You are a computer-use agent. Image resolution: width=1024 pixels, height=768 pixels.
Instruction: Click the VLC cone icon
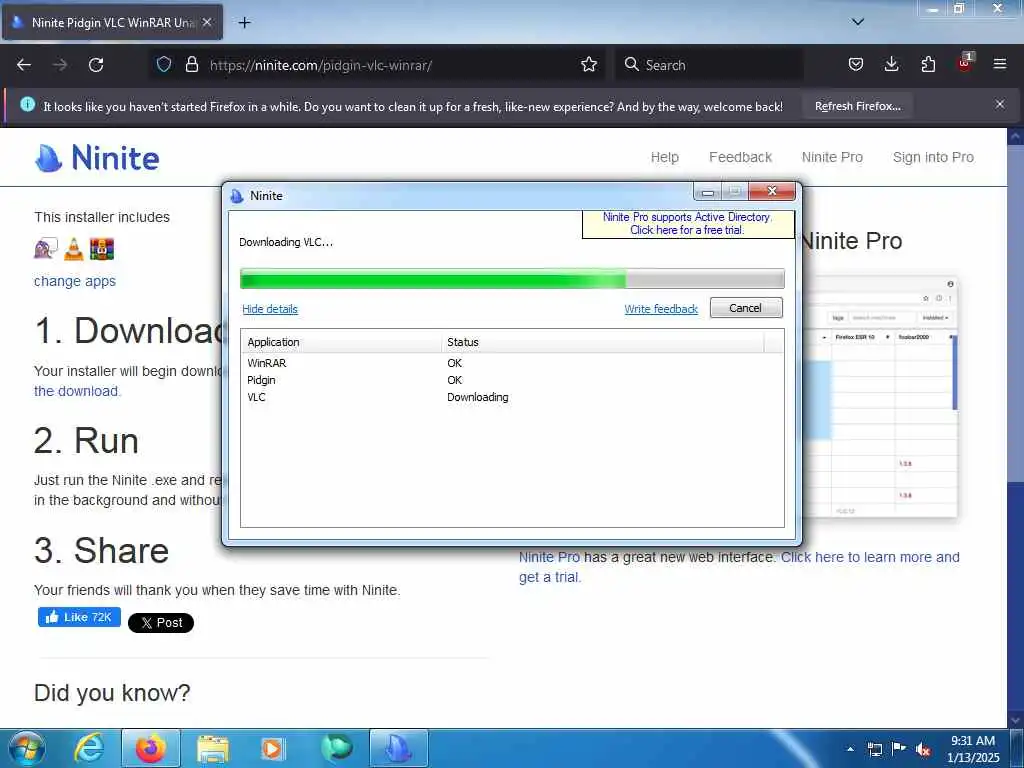pos(74,249)
